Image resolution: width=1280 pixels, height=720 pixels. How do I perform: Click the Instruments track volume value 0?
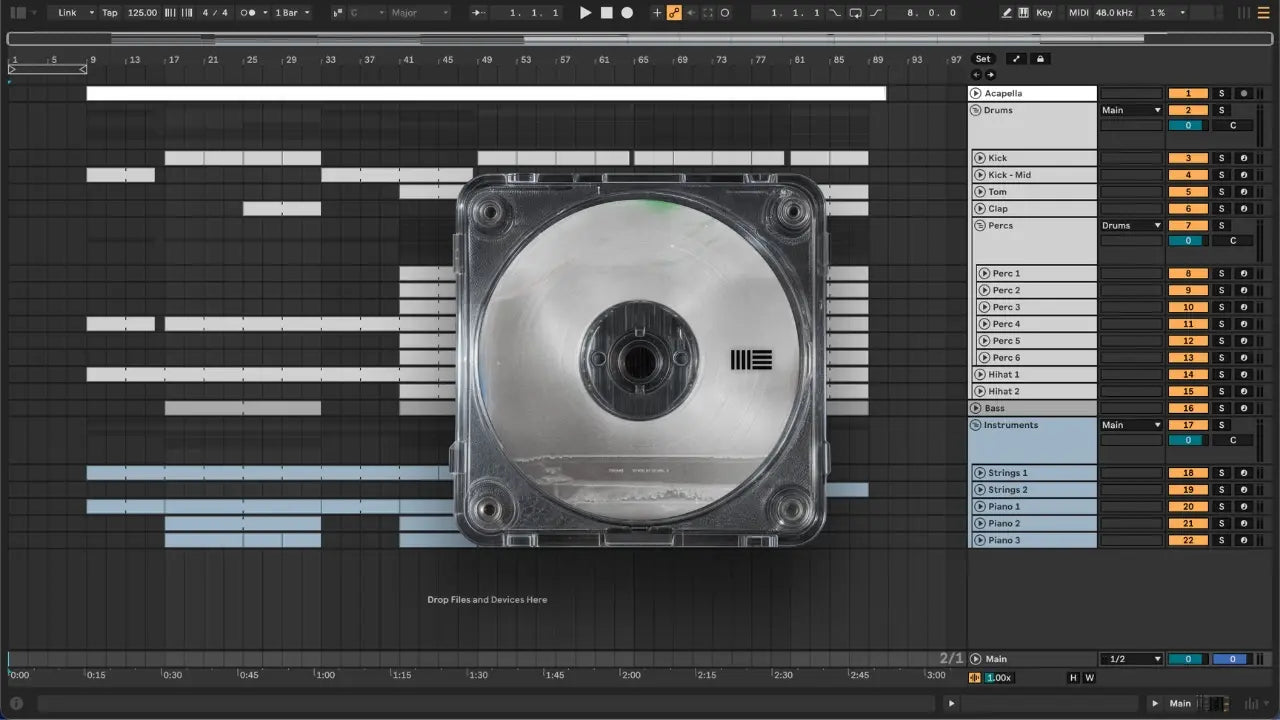[1188, 440]
